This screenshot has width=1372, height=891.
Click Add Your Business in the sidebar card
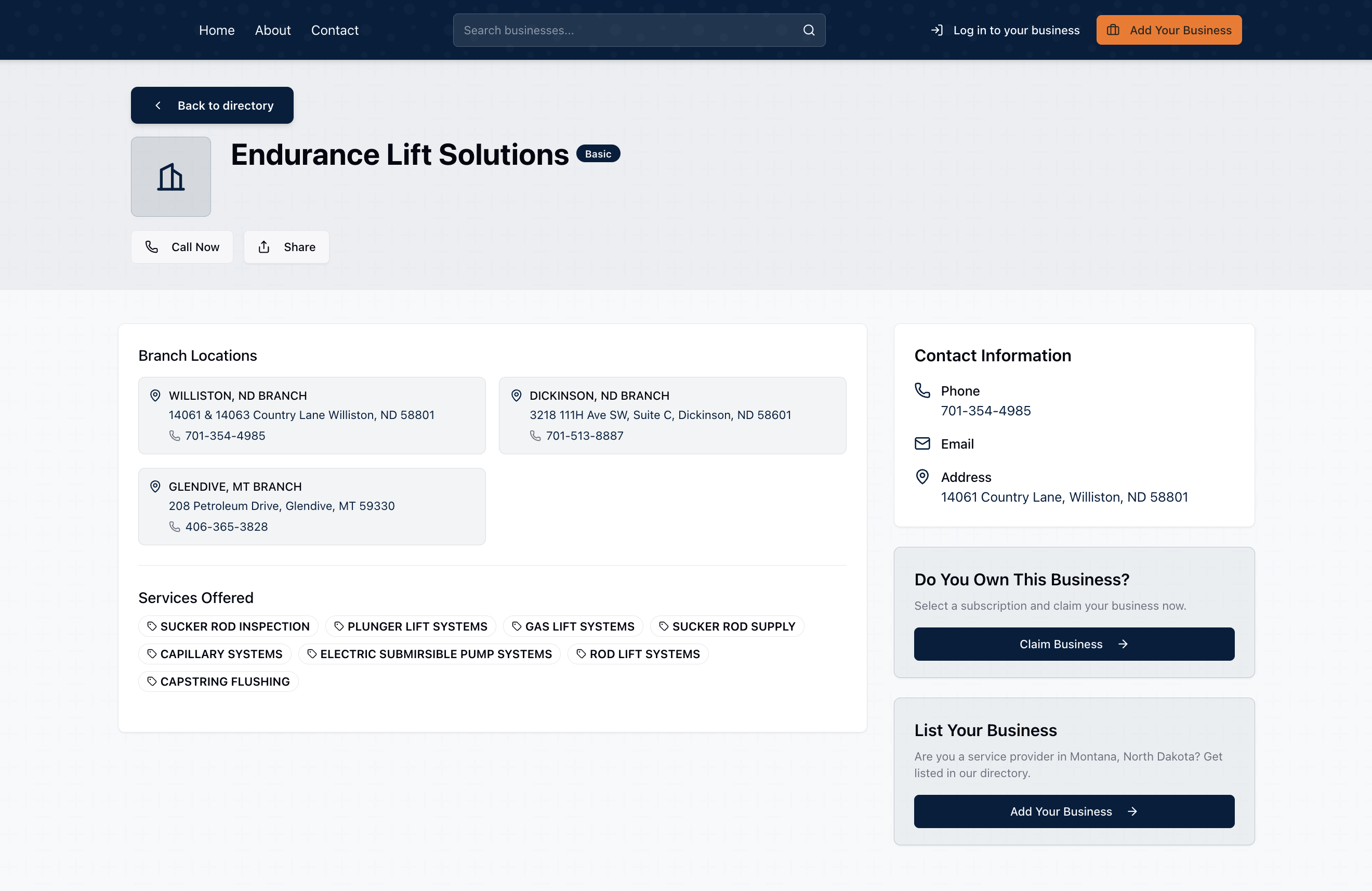click(1073, 811)
